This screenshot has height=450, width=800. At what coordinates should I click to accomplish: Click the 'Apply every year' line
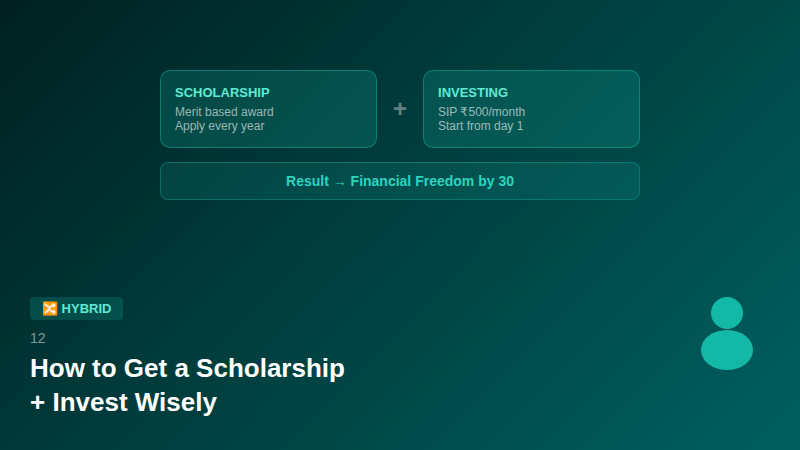[219, 126]
